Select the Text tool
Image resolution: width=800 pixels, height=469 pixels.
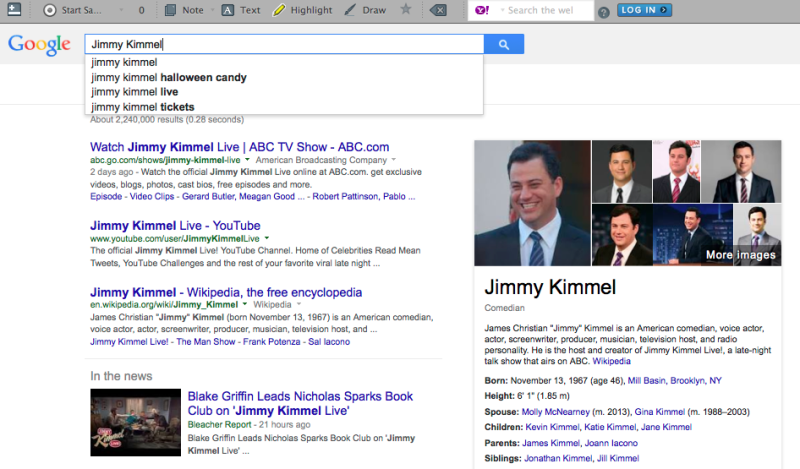coord(241,10)
